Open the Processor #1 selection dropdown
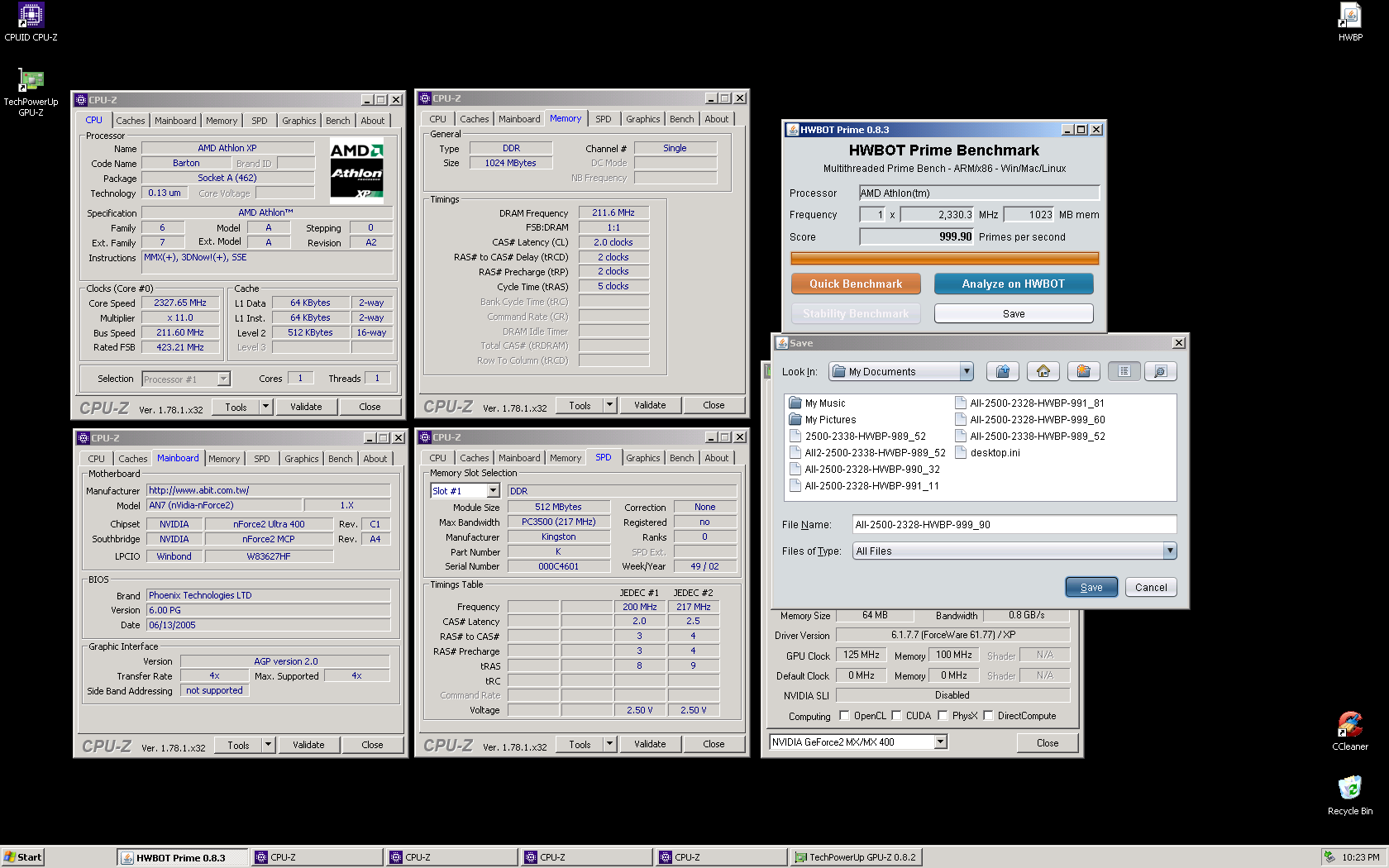 pos(223,379)
